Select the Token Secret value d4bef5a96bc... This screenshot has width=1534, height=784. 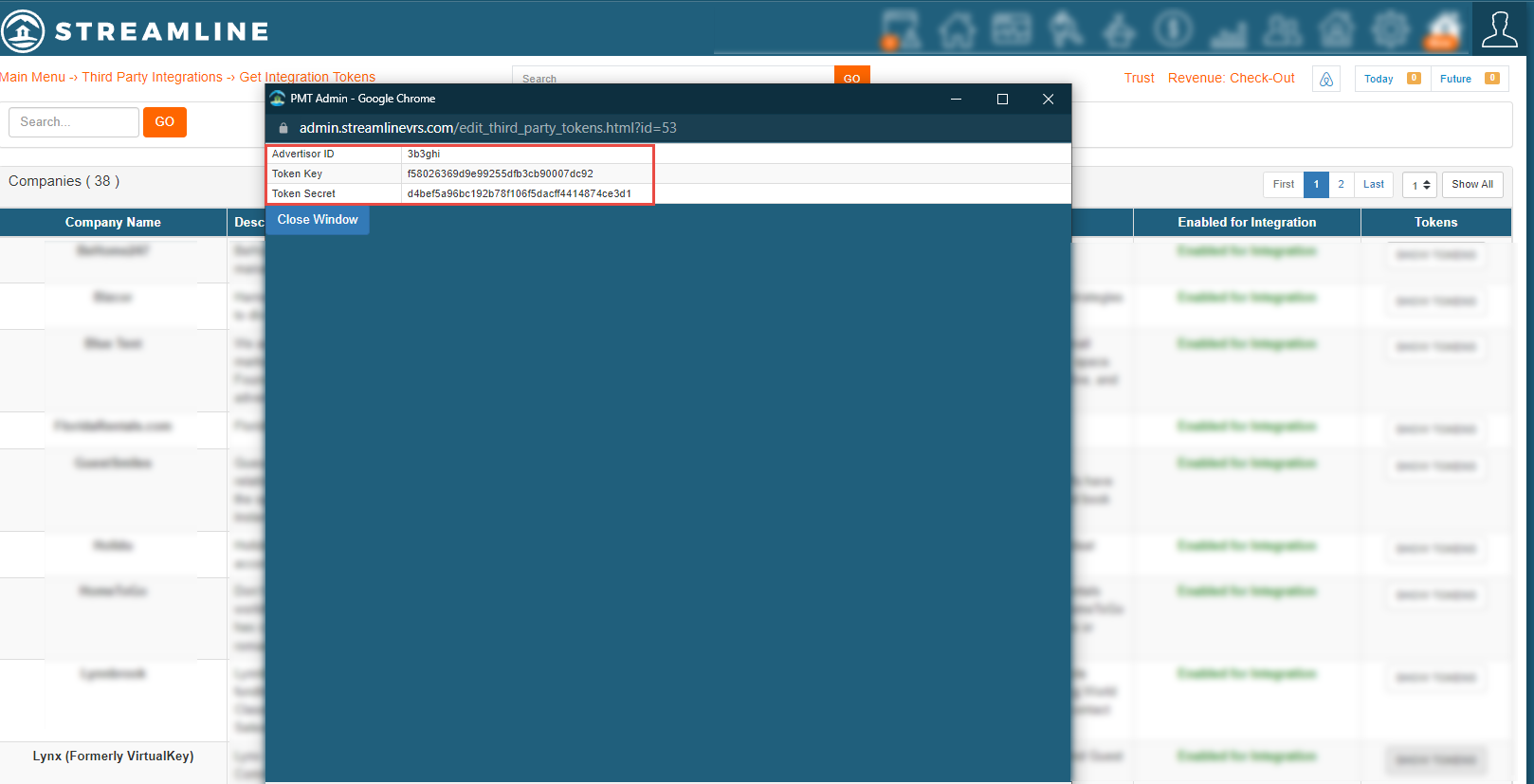point(519,194)
